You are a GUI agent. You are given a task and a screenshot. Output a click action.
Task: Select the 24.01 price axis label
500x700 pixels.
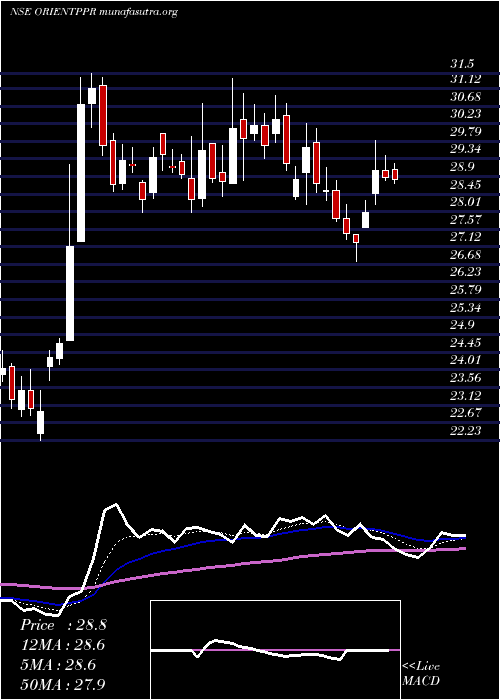pos(465,359)
